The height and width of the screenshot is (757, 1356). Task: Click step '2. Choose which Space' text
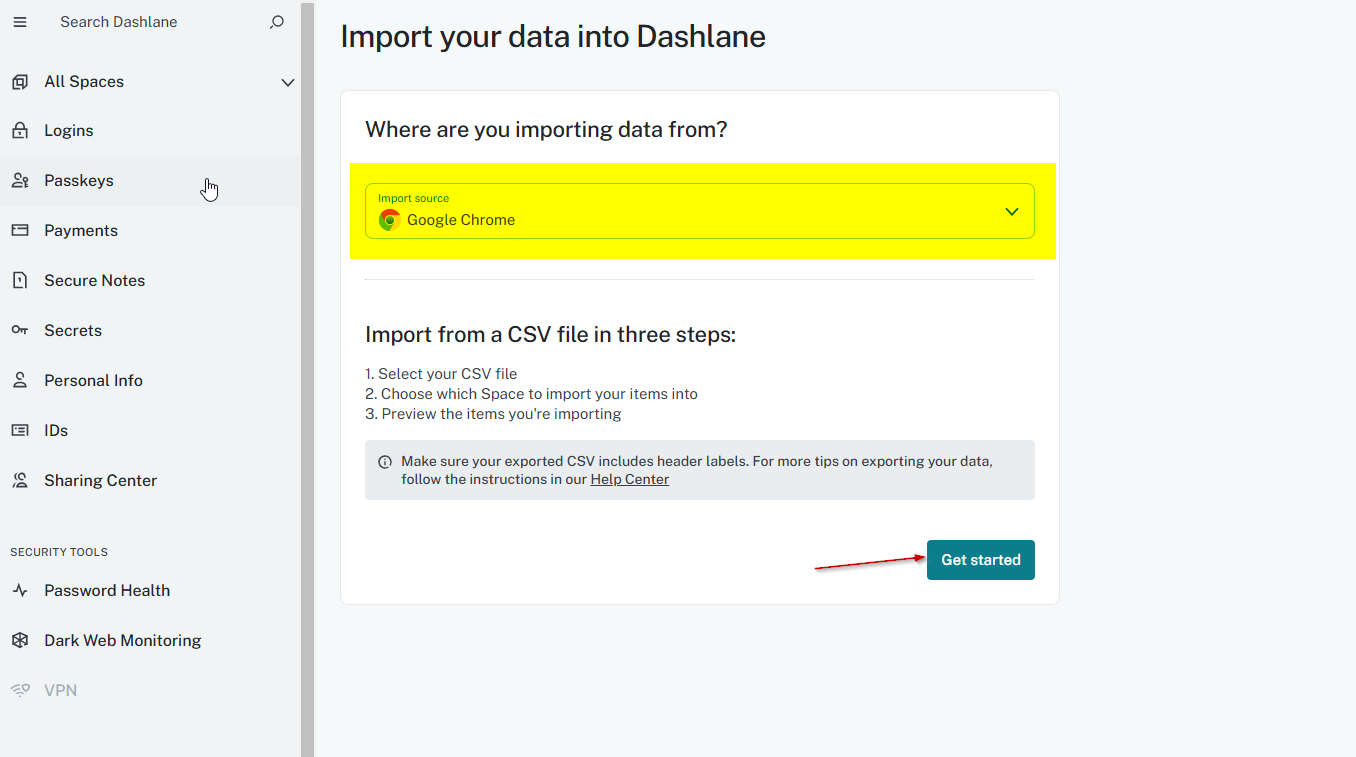[x=531, y=394]
